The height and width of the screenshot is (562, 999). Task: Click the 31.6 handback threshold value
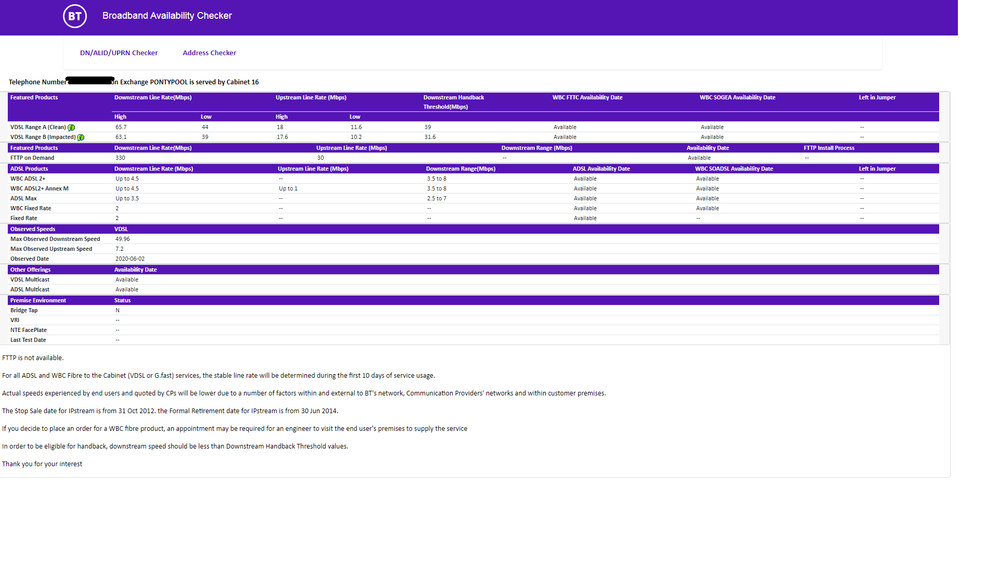430,137
